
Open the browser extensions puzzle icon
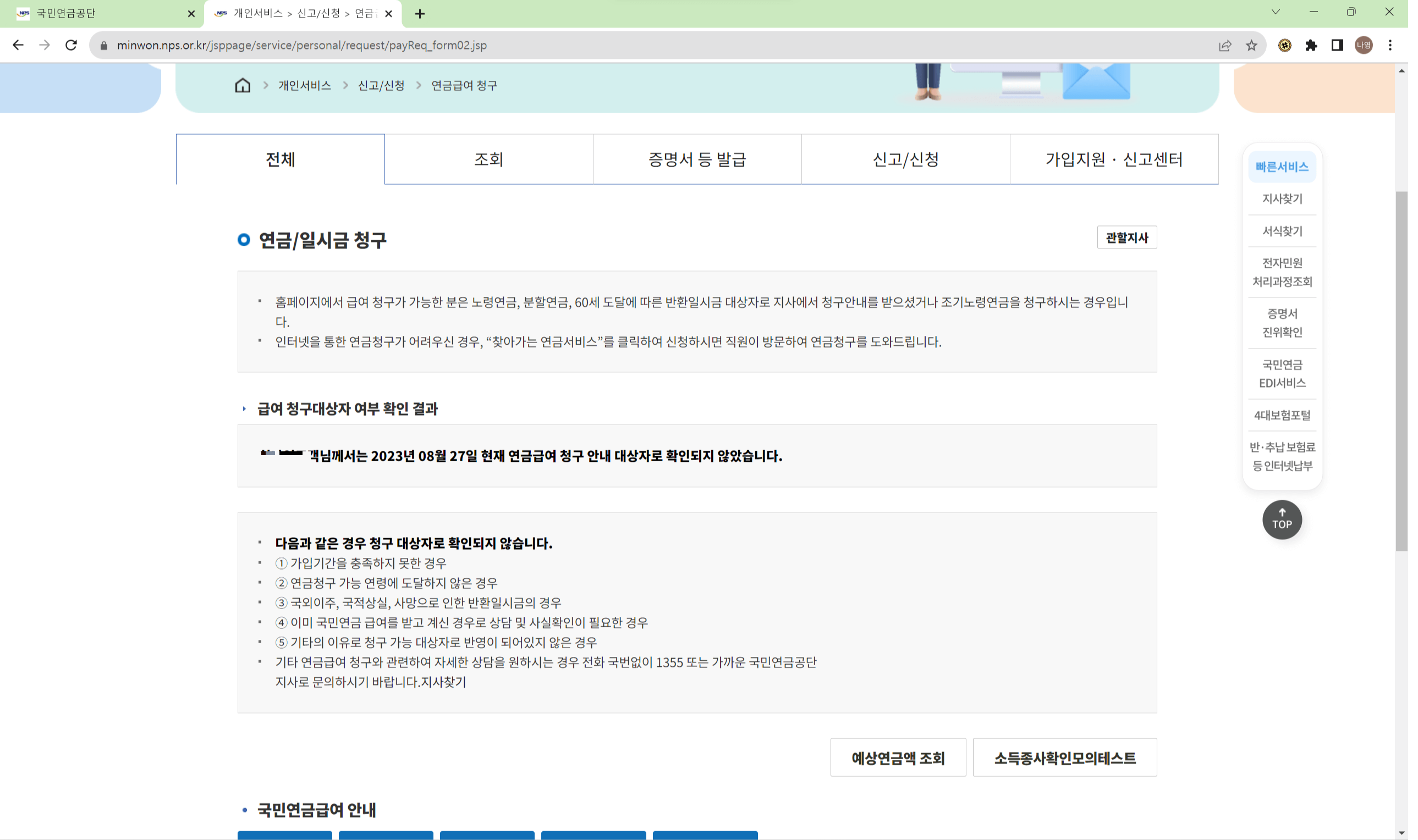(1311, 45)
